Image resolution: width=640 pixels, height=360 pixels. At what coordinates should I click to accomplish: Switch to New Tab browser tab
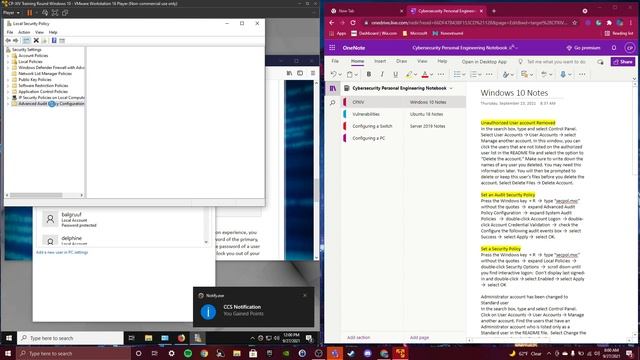pyautogui.click(x=365, y=11)
